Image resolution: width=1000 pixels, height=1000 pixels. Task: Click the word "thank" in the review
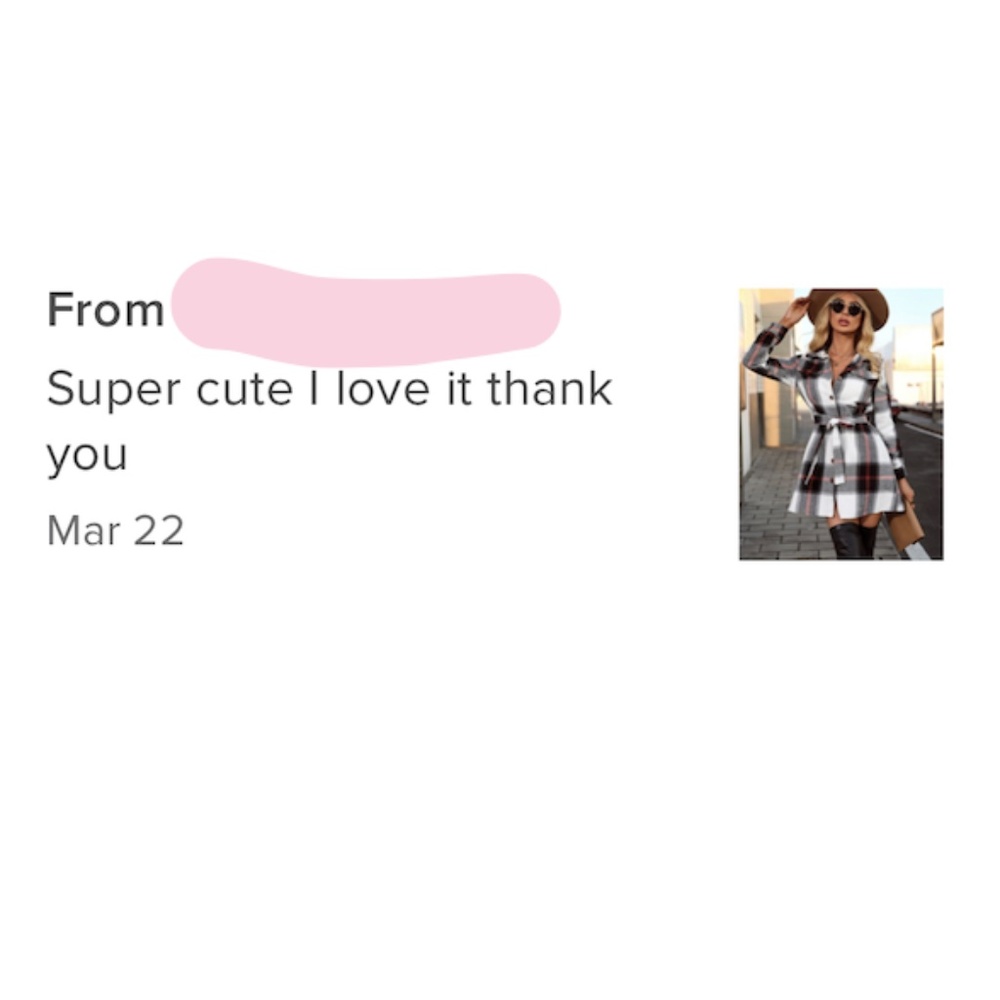point(550,388)
